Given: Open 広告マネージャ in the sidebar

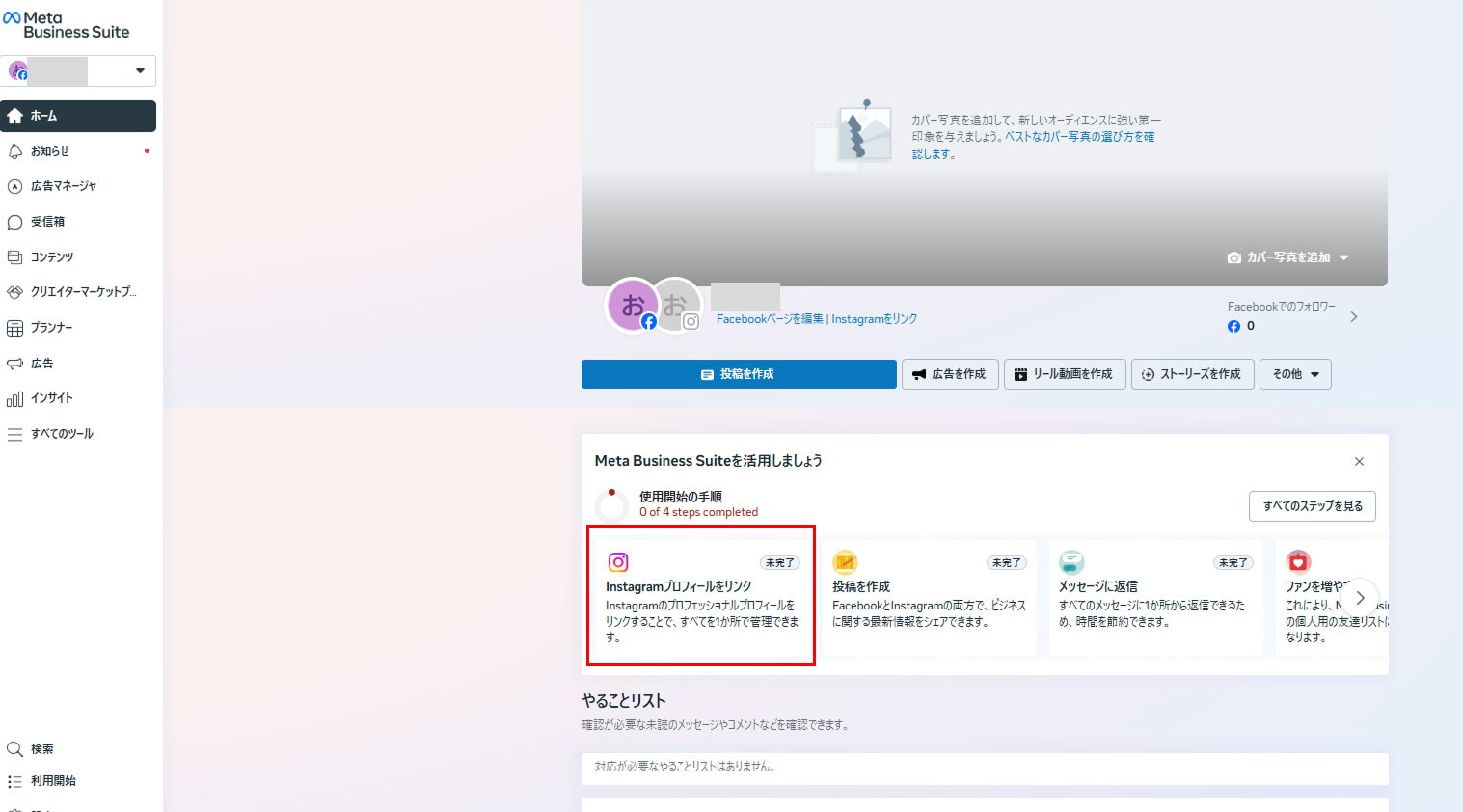Looking at the screenshot, I should (63, 186).
